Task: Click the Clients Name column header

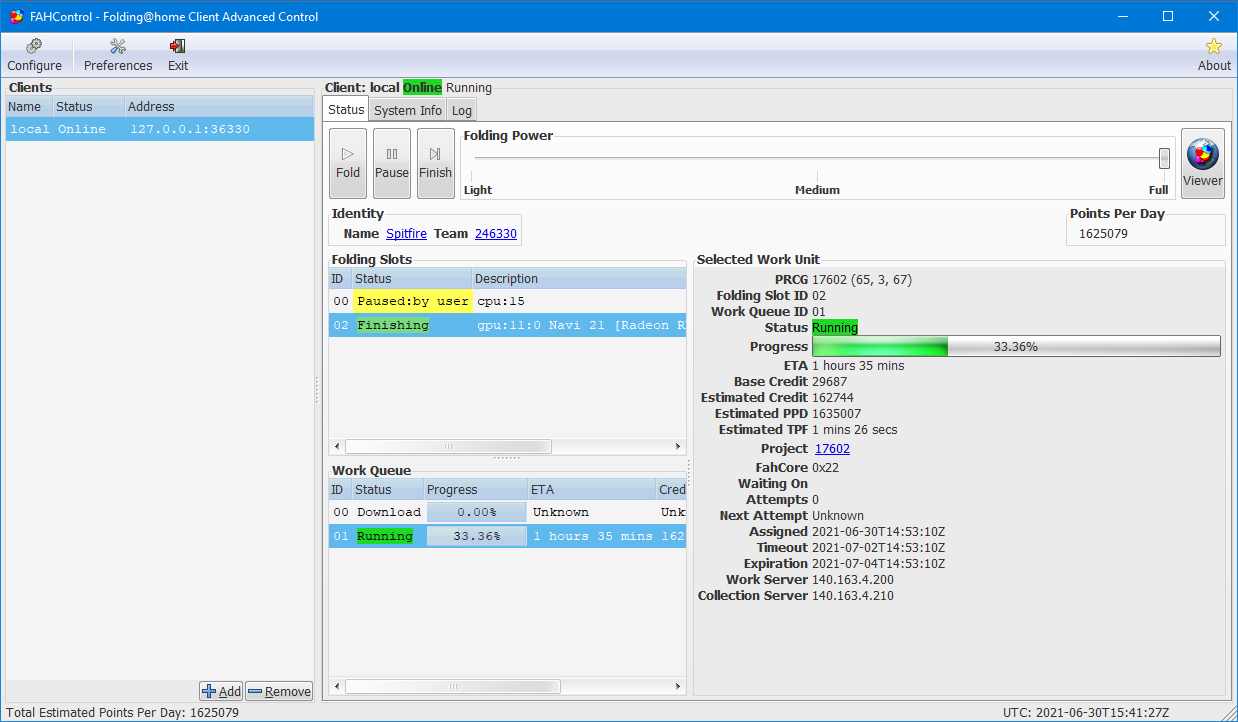Action: pos(28,107)
